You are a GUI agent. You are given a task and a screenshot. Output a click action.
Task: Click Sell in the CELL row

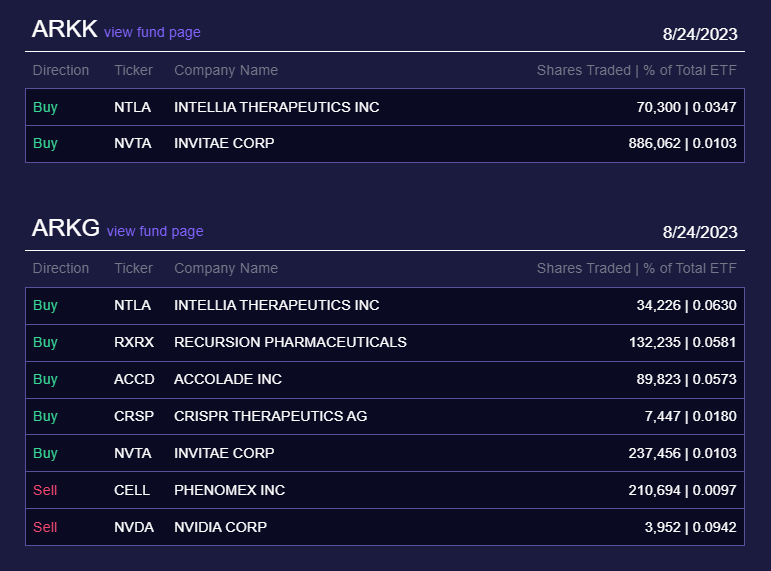(x=45, y=490)
